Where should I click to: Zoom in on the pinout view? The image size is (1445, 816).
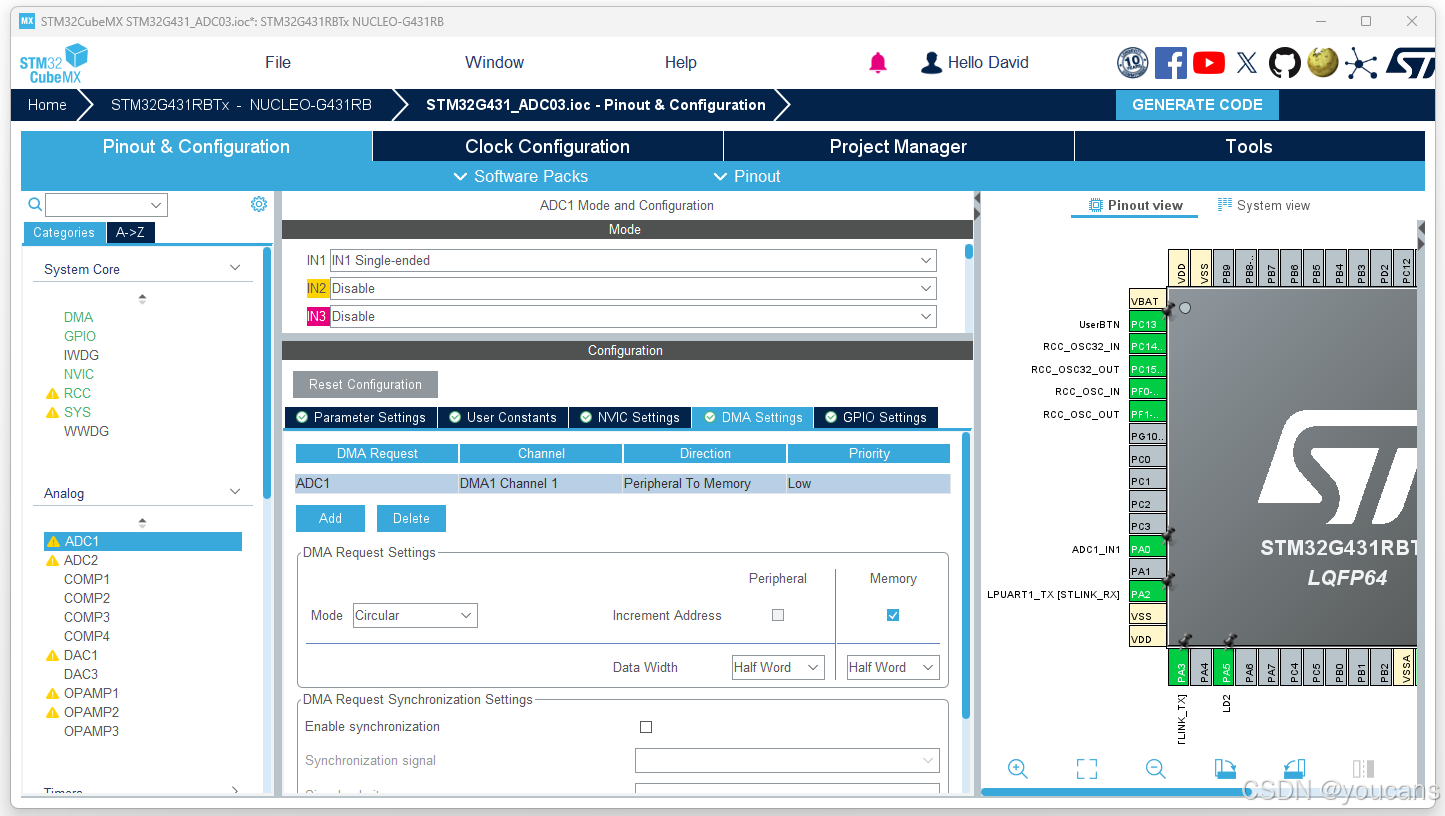point(1018,768)
